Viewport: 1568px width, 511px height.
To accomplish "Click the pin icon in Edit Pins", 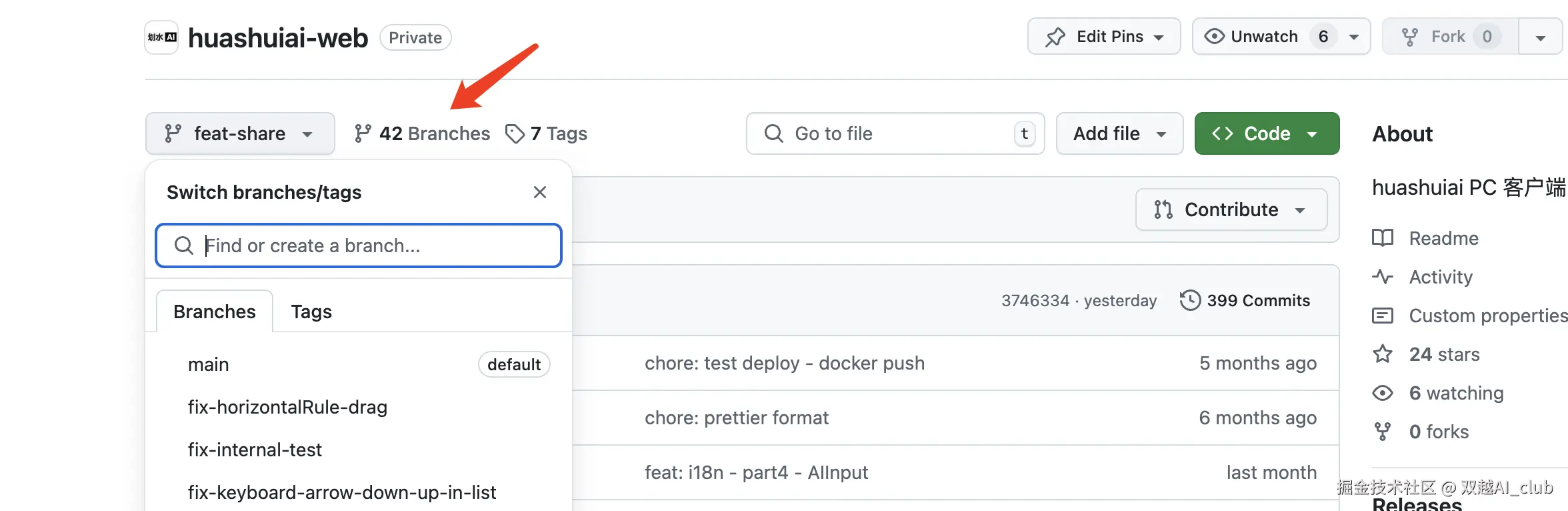I will [x=1055, y=37].
